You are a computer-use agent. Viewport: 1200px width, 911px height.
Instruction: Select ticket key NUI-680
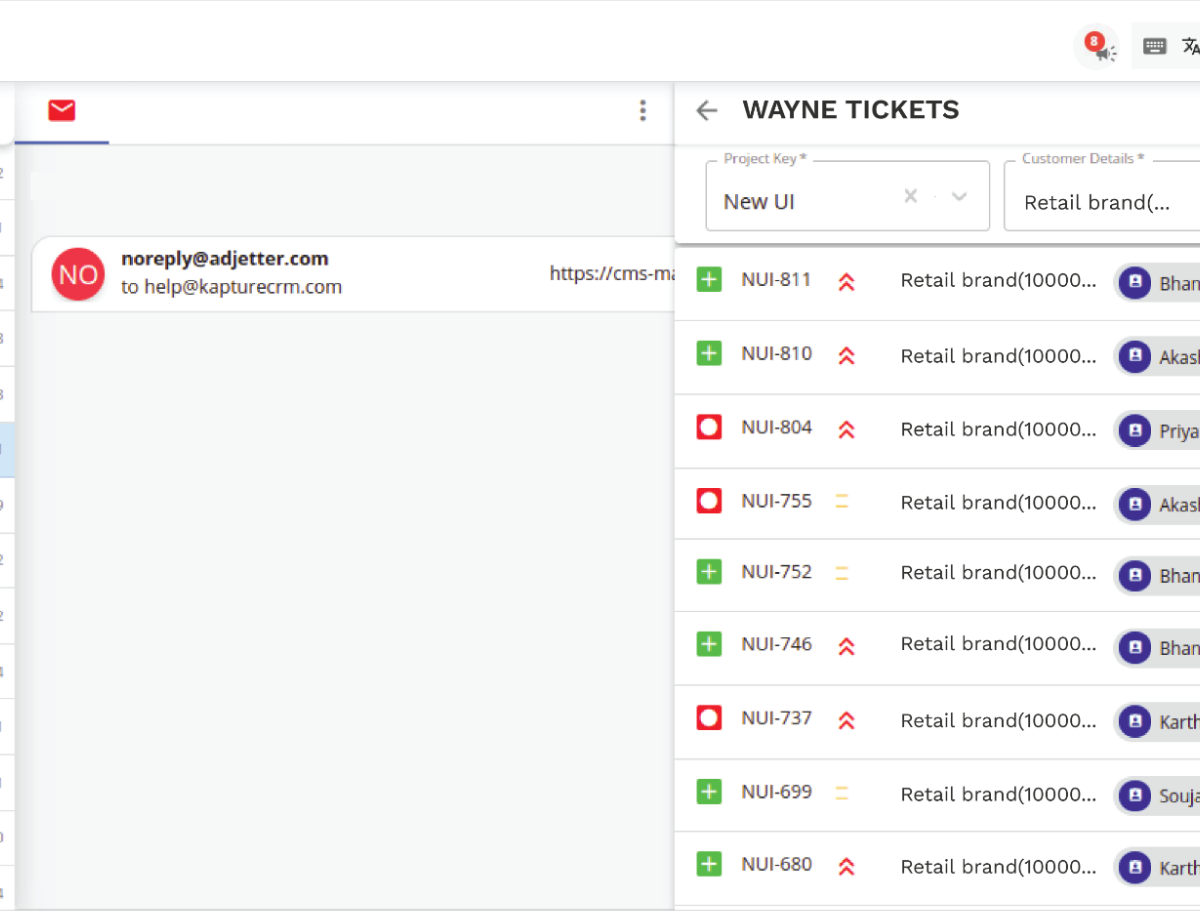pos(776,864)
